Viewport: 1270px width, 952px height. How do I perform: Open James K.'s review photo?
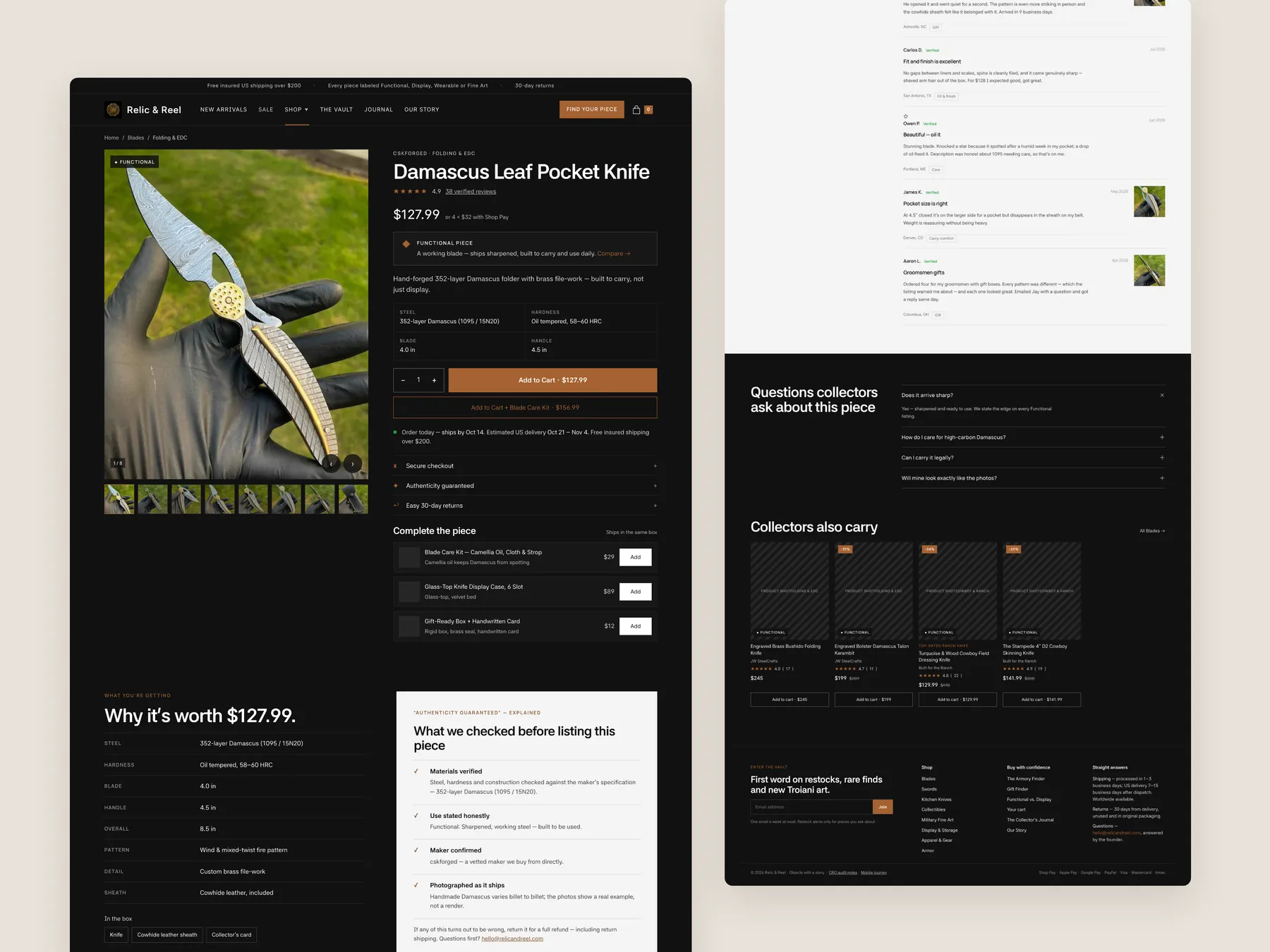coord(1149,202)
